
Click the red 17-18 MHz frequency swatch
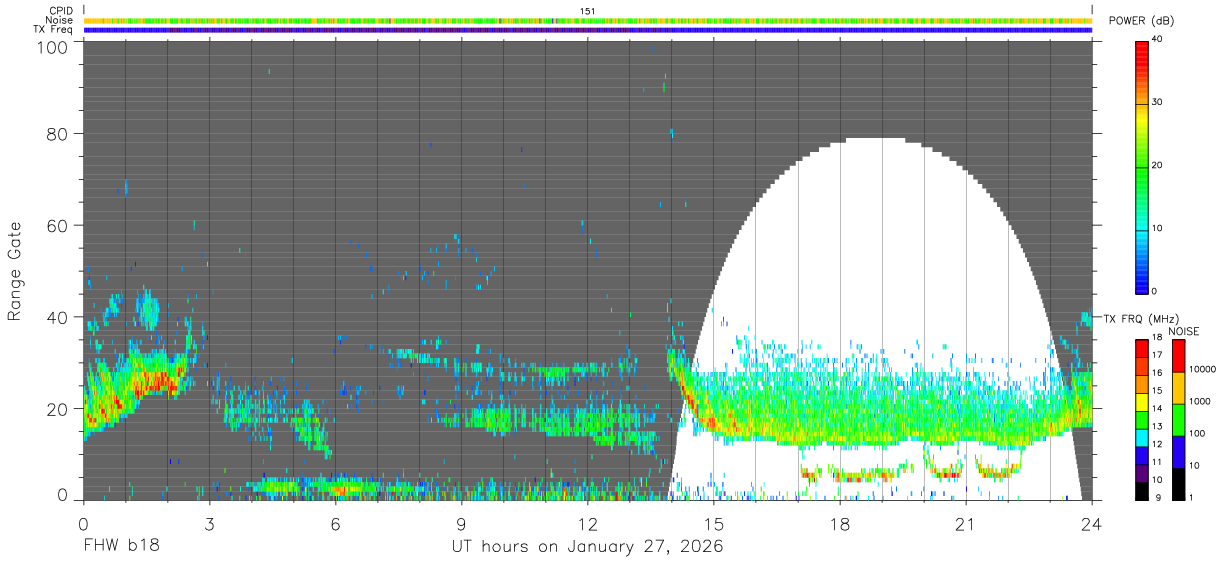point(1141,348)
